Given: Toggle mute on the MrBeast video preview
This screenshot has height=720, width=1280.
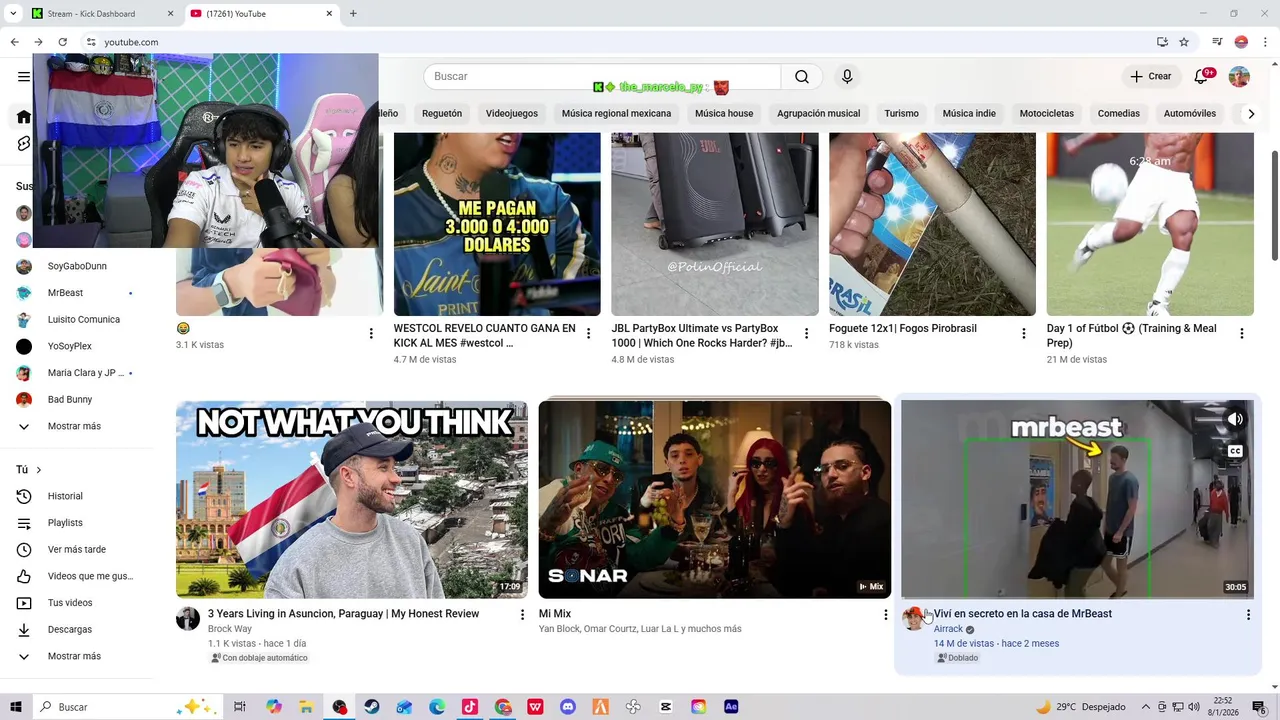Looking at the screenshot, I should point(1236,419).
